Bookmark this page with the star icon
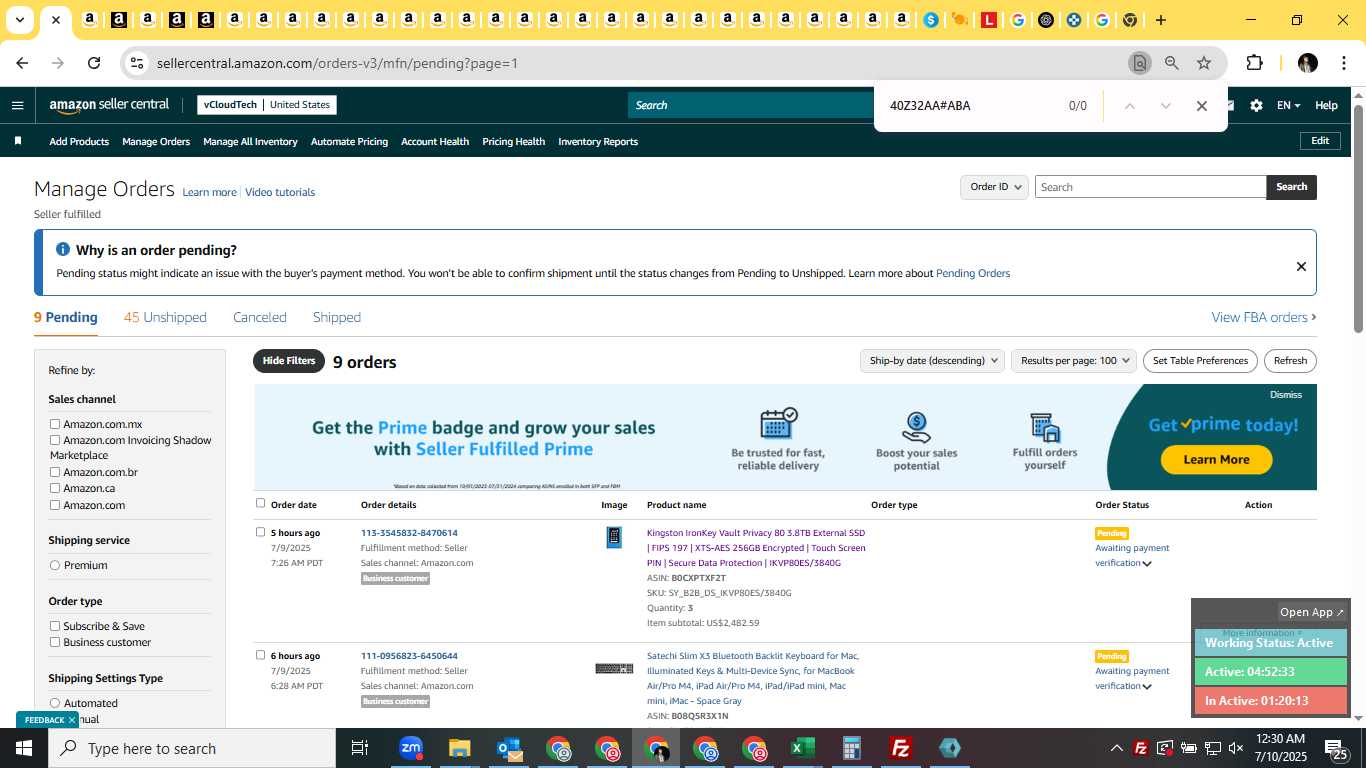This screenshot has width=1366, height=768. (1204, 63)
